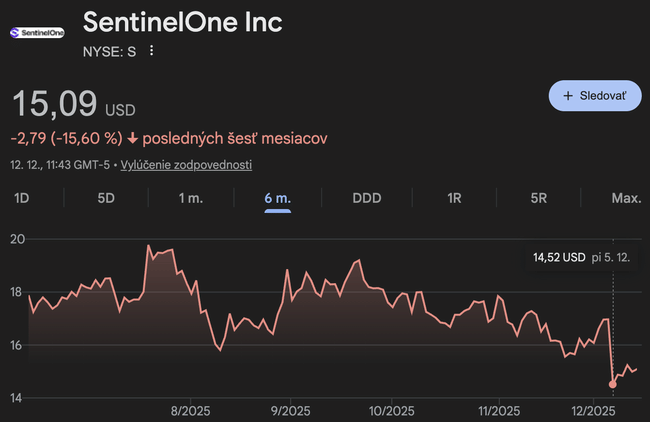
Task: Click the SentinelOne company logo
Action: (37, 32)
